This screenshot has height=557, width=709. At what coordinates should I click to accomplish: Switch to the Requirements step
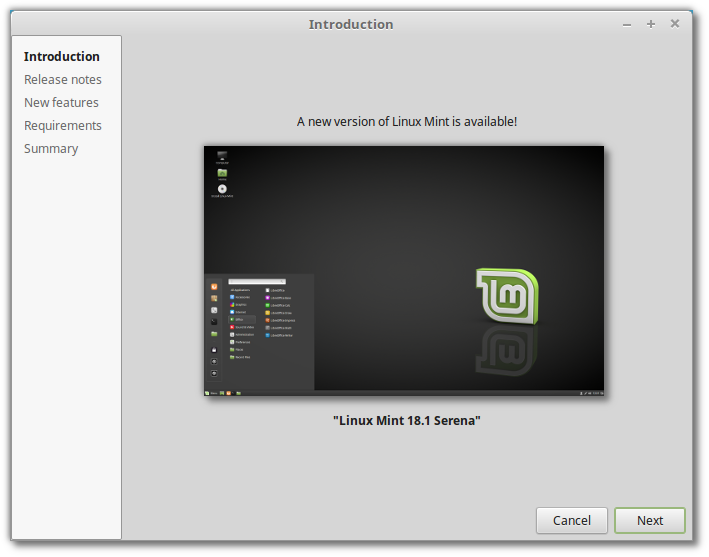(63, 126)
